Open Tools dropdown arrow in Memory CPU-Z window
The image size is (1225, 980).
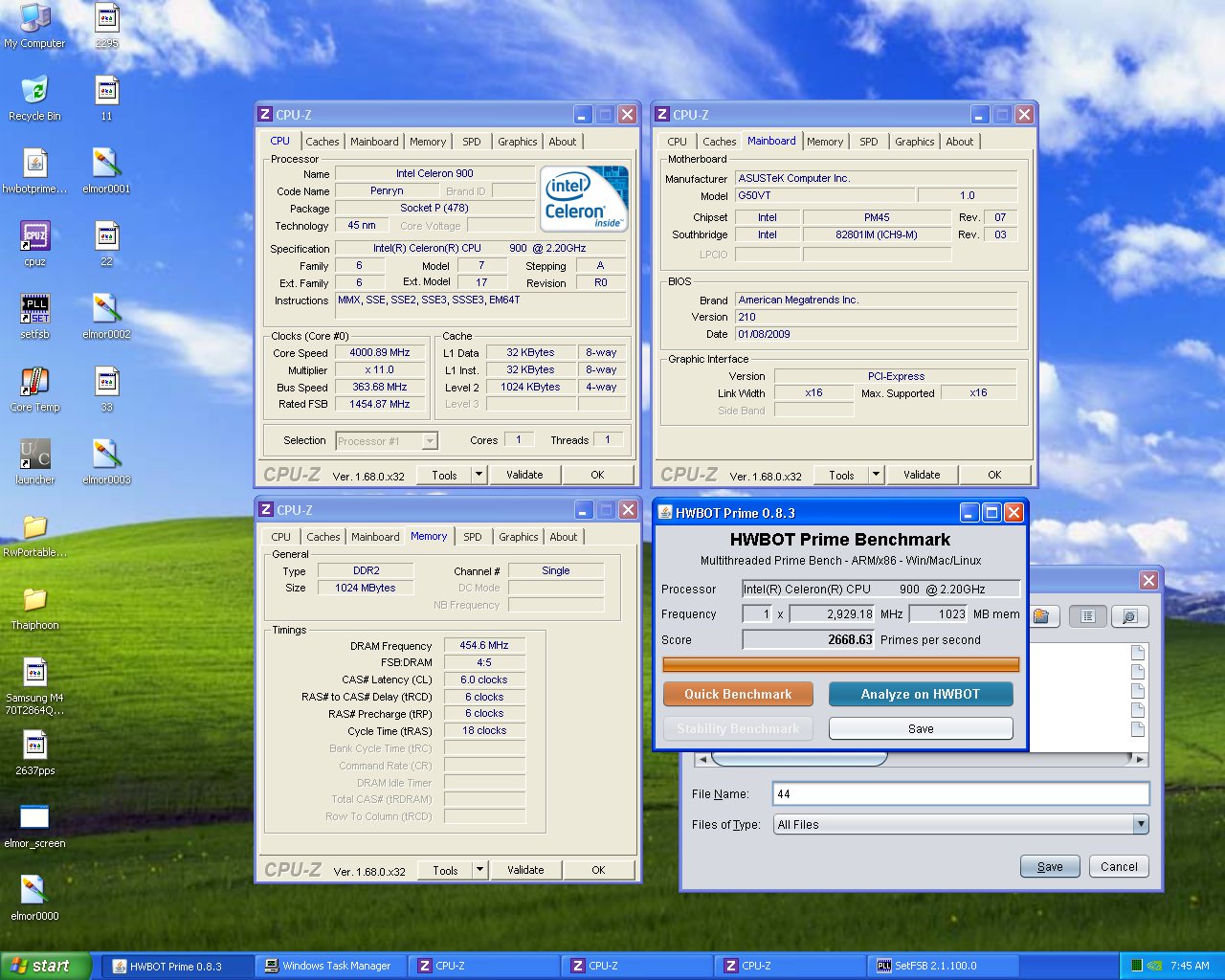pos(479,870)
